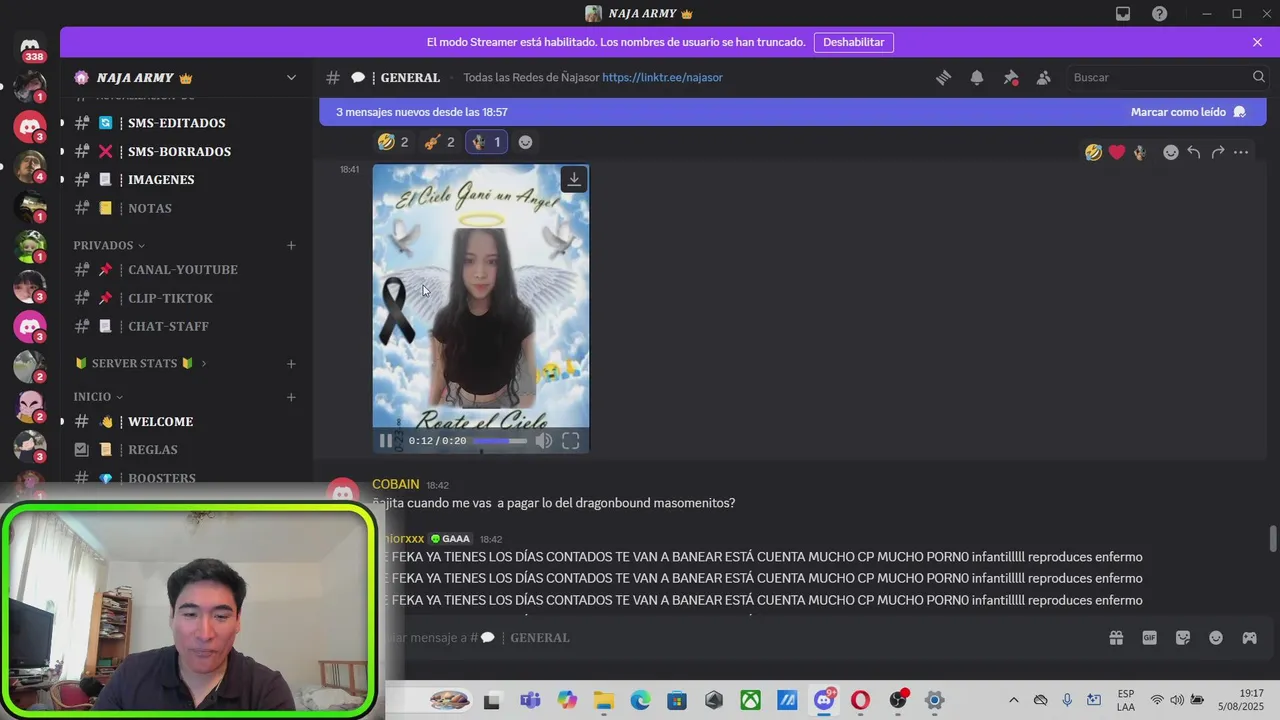Screen dimensions: 1280x720
Task: Toggle the selected reaction with count 1
Action: coord(486,142)
